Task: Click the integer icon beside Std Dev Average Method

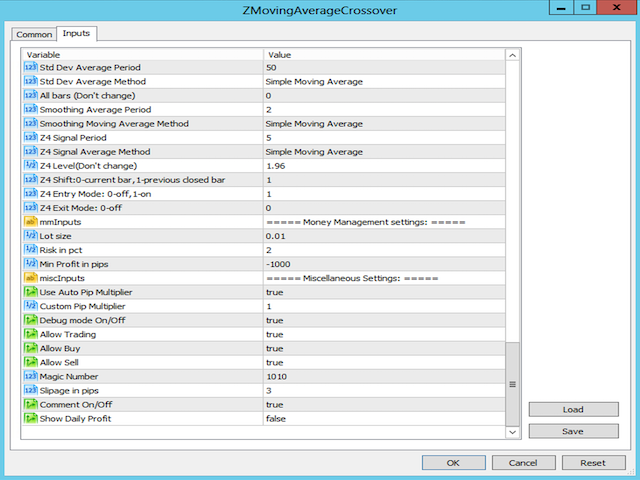Action: pos(31,81)
